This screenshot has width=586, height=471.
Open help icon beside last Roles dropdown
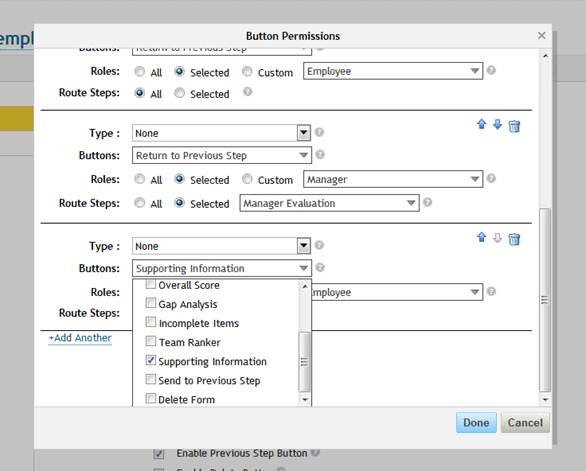pos(491,291)
